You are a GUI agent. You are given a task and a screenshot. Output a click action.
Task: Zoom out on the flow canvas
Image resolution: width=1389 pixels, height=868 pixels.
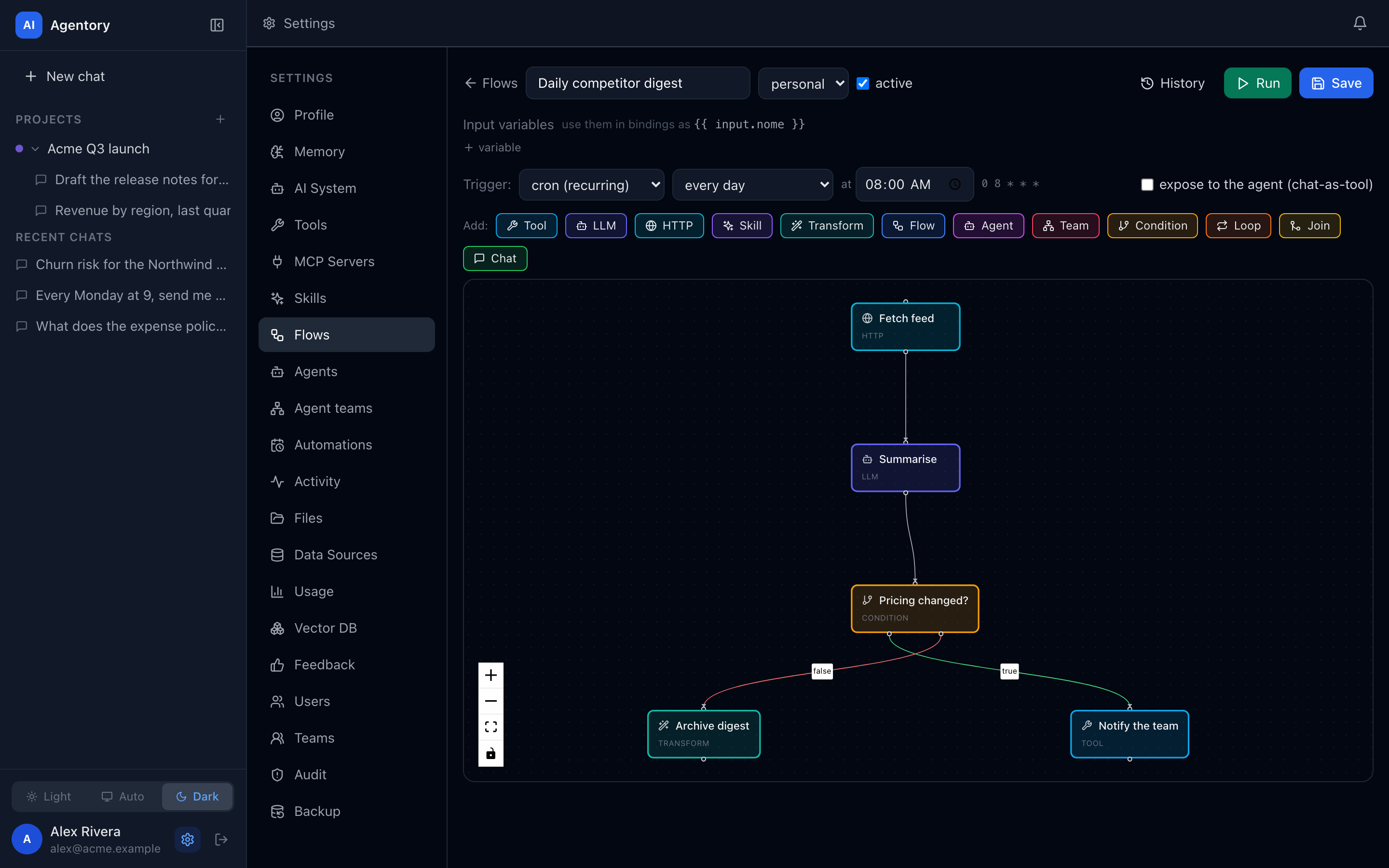pos(491,701)
